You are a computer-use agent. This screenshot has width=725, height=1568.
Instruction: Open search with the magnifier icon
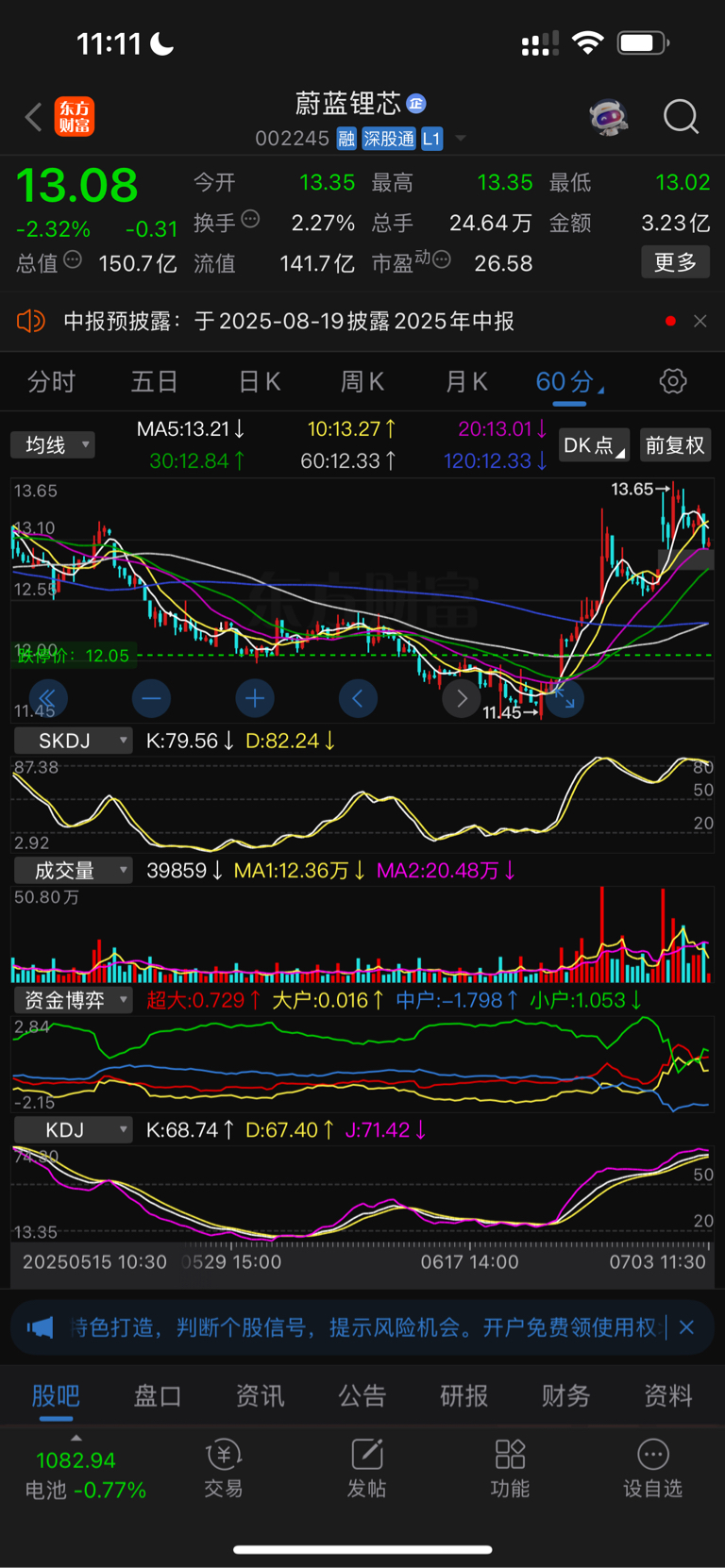[x=681, y=117]
